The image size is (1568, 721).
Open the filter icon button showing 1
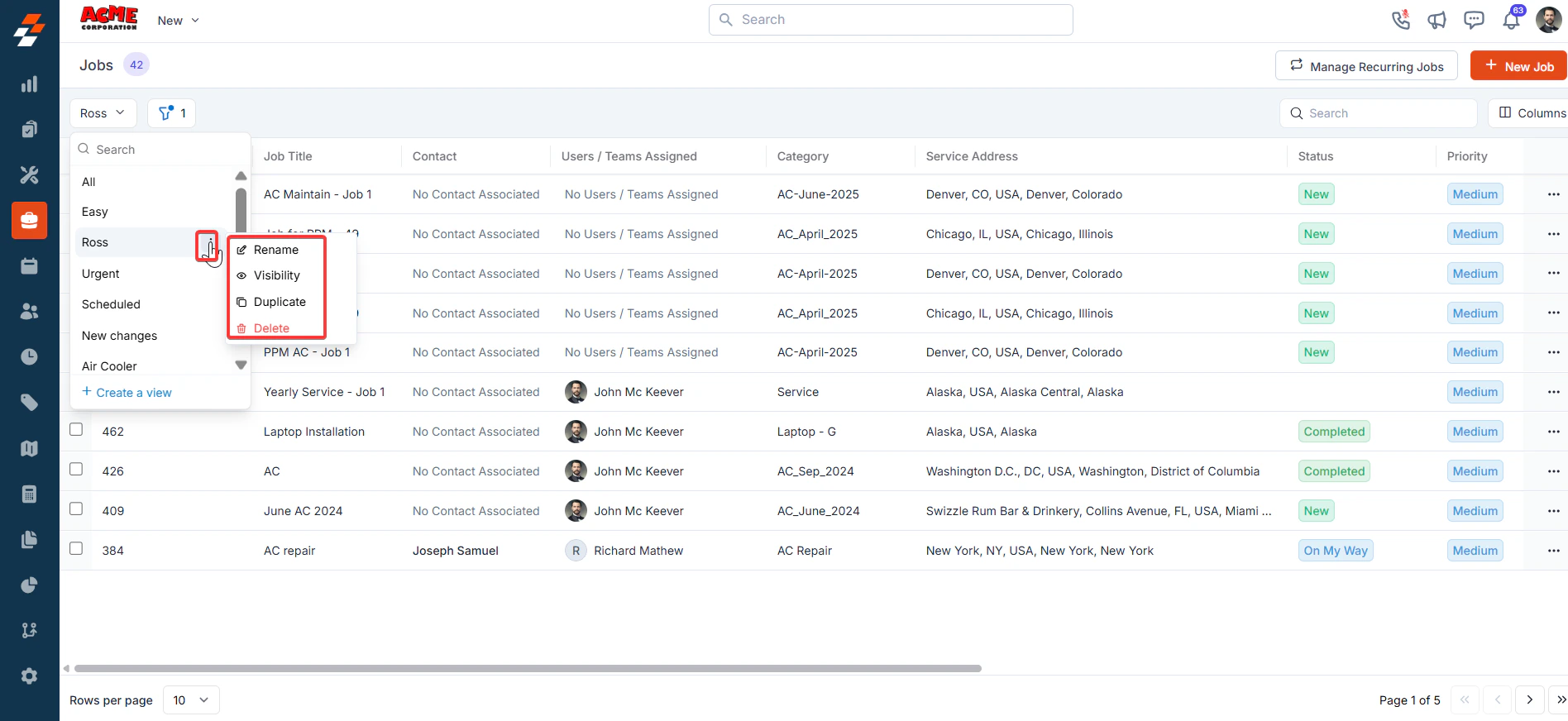(x=171, y=113)
